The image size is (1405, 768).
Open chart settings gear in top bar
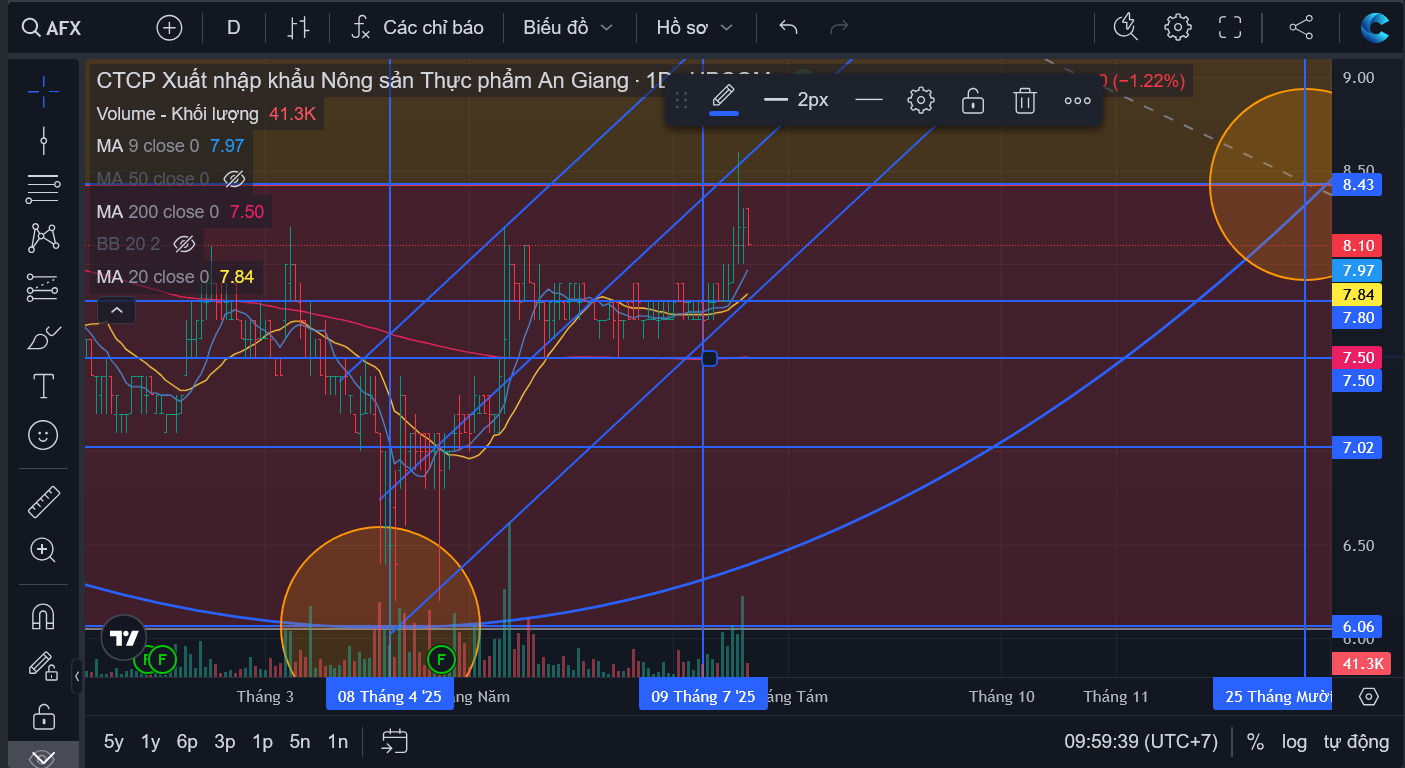pyautogui.click(x=1178, y=28)
